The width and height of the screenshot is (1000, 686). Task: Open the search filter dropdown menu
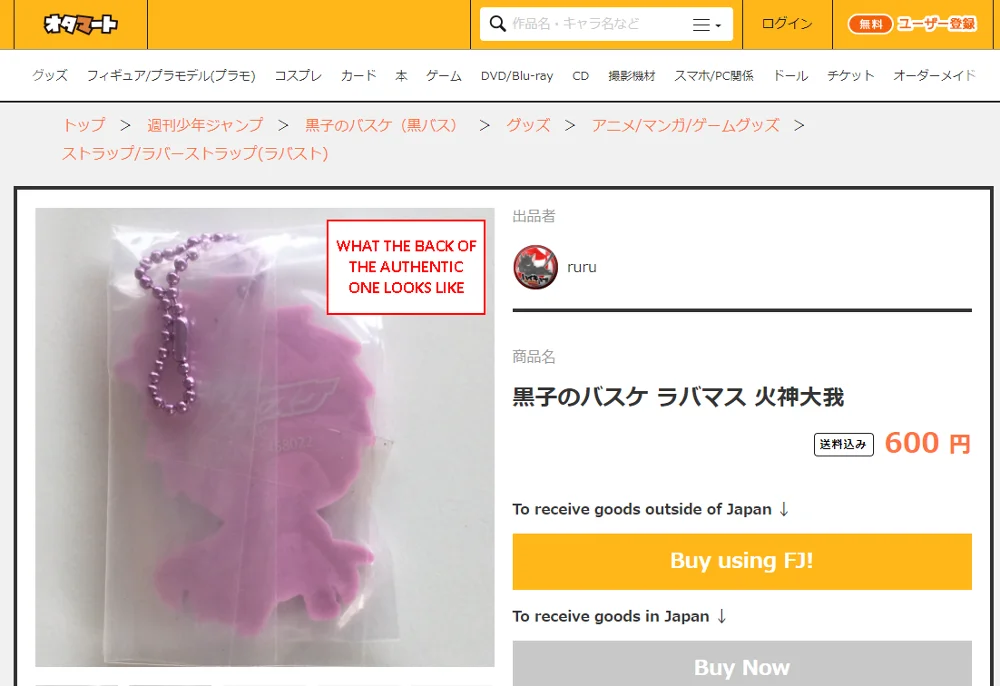pos(707,25)
